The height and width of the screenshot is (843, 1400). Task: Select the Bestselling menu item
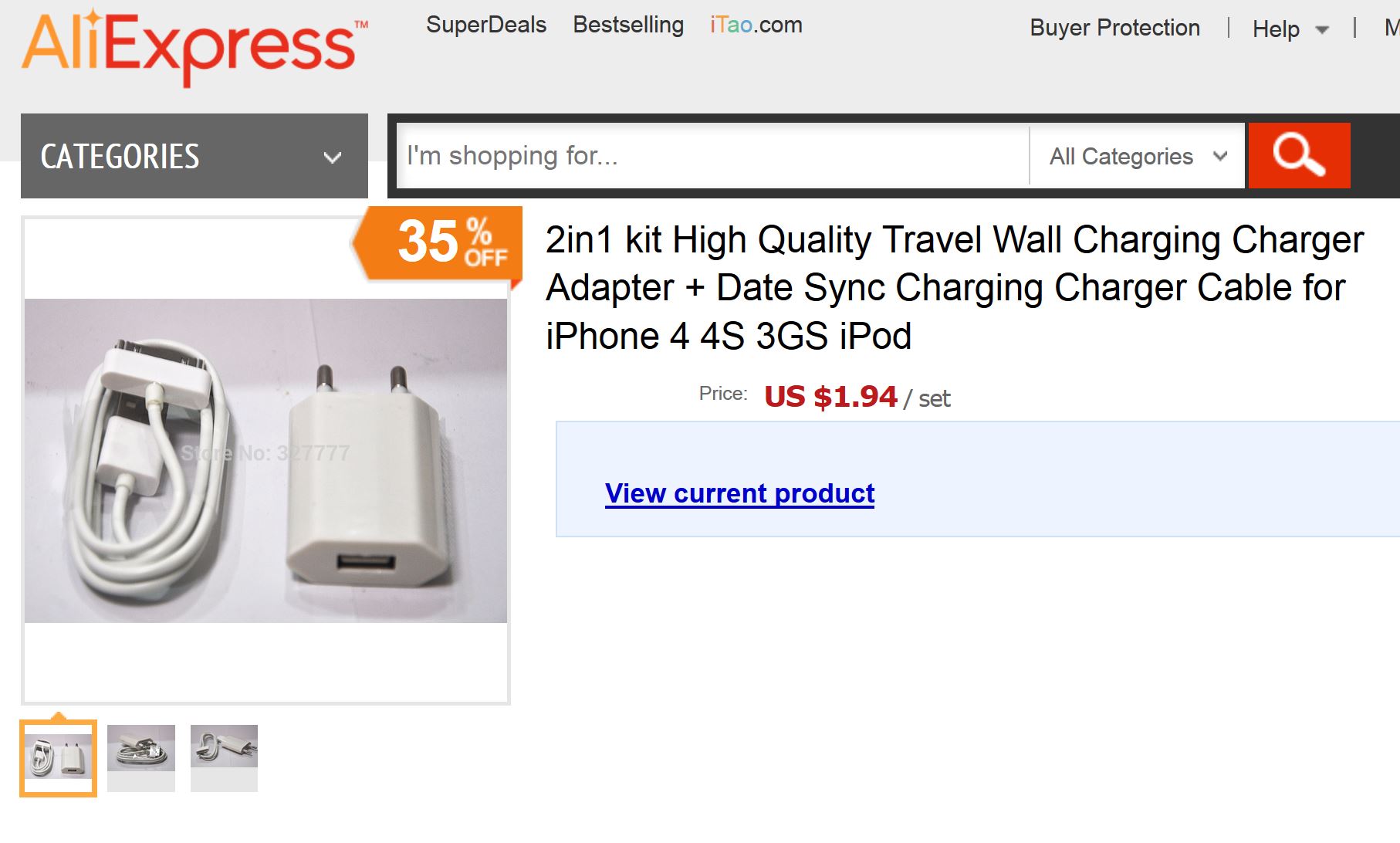click(x=627, y=24)
